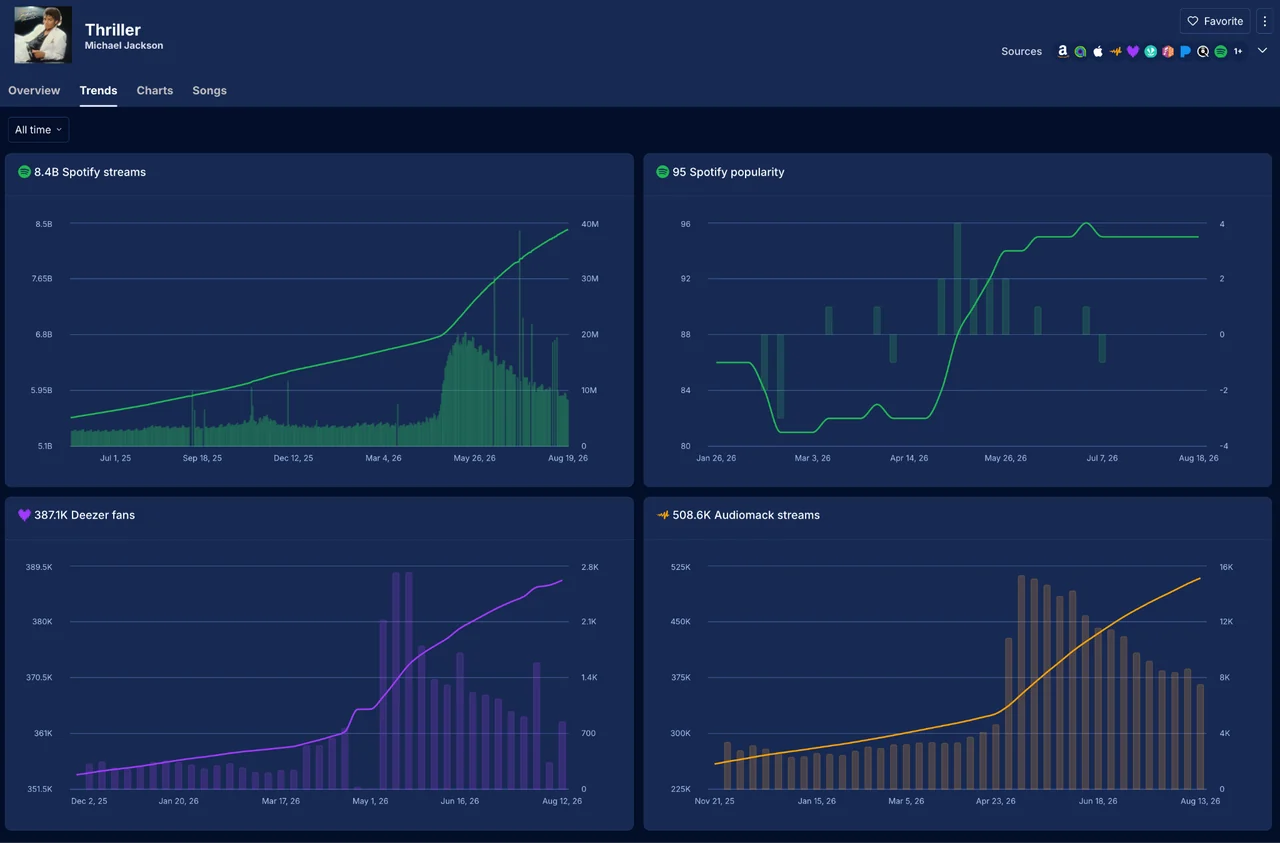Click the "387.1K Deezer fans" chart title
Viewport: 1280px width, 843px height.
[x=84, y=515]
